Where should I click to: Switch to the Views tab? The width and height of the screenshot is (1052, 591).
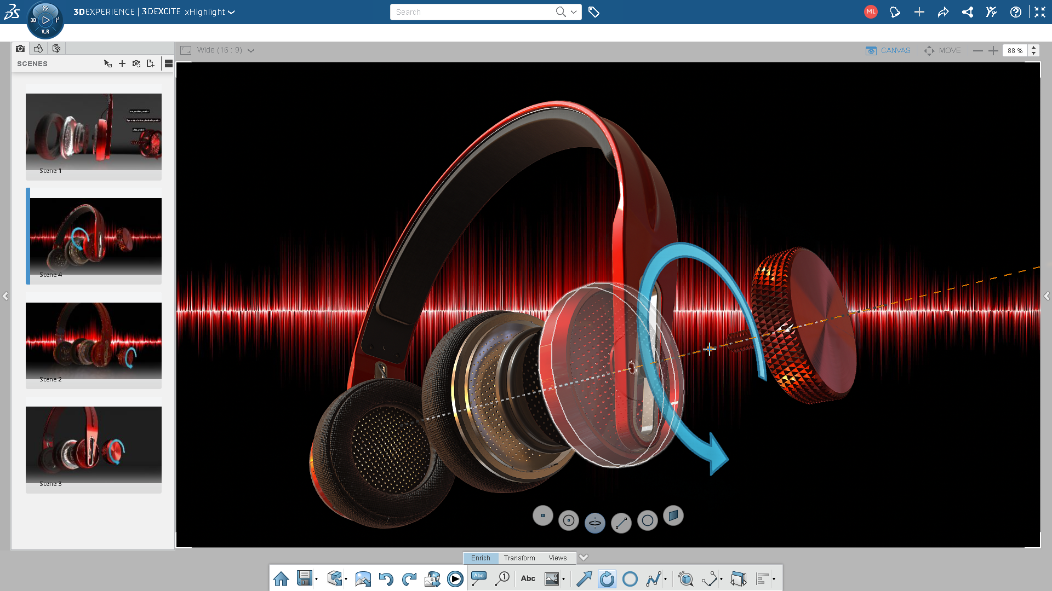tap(558, 557)
